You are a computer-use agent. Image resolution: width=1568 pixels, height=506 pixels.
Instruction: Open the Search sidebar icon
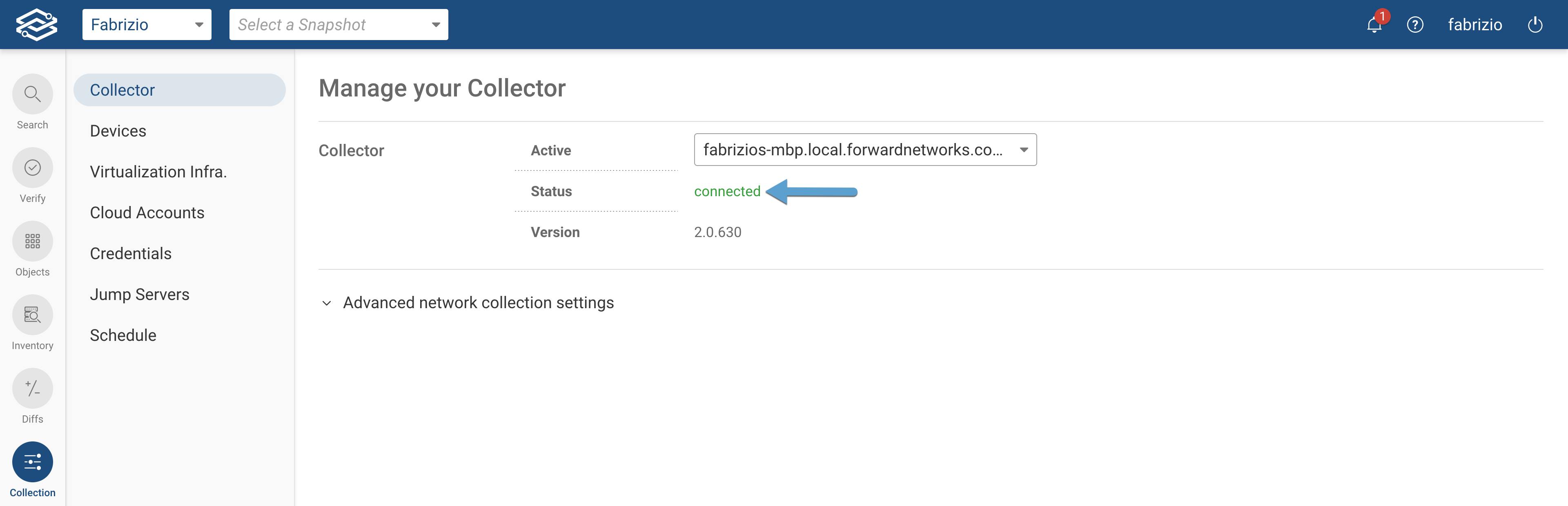[32, 94]
